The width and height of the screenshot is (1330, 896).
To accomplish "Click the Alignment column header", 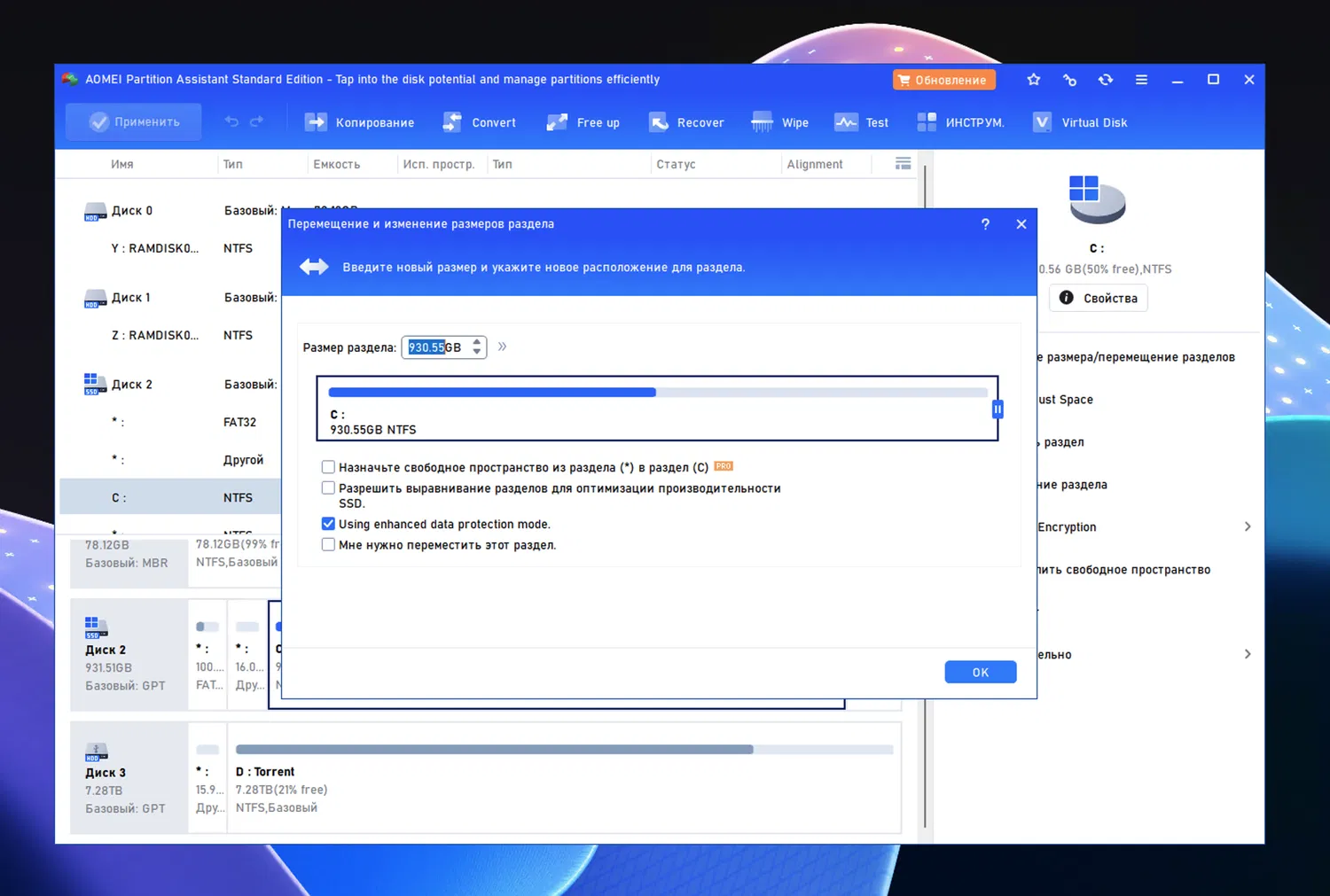I will pos(815,164).
